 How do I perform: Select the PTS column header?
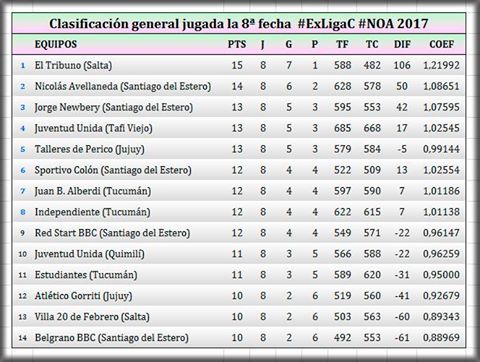tap(237, 44)
